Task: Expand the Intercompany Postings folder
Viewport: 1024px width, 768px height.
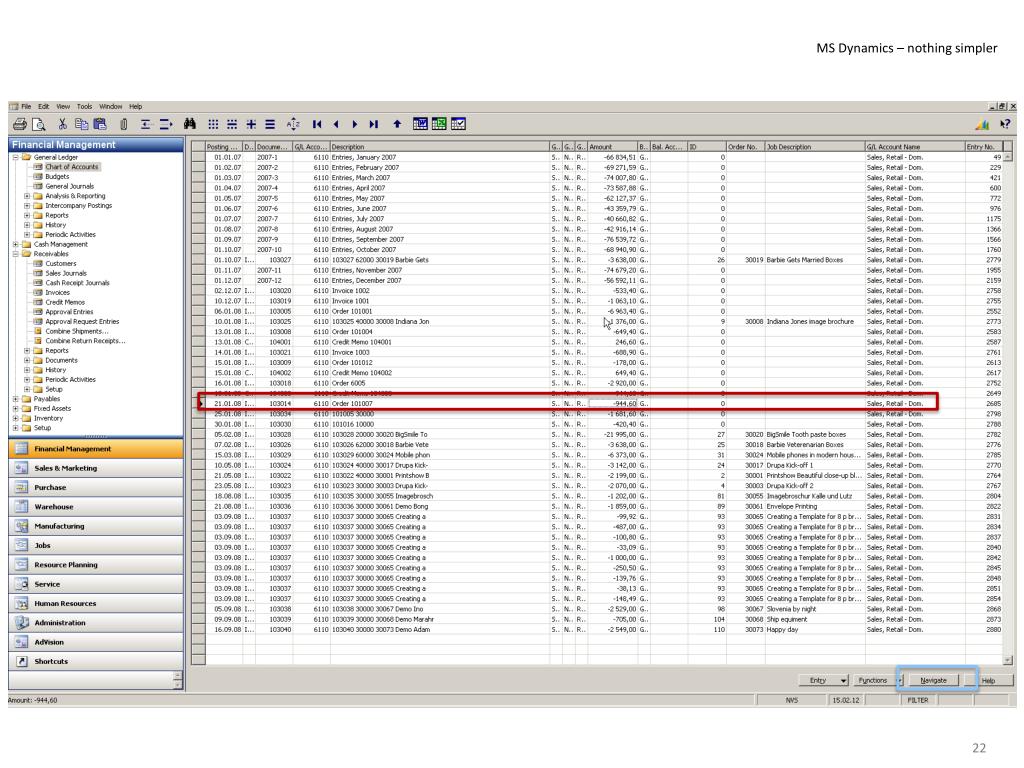Action: pos(27,206)
